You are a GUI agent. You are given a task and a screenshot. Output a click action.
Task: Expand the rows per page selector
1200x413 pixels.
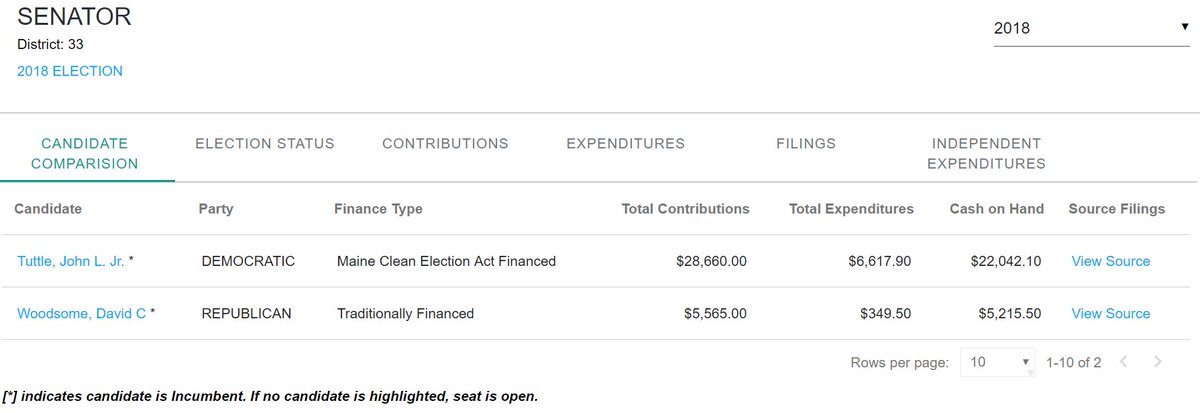coord(998,362)
